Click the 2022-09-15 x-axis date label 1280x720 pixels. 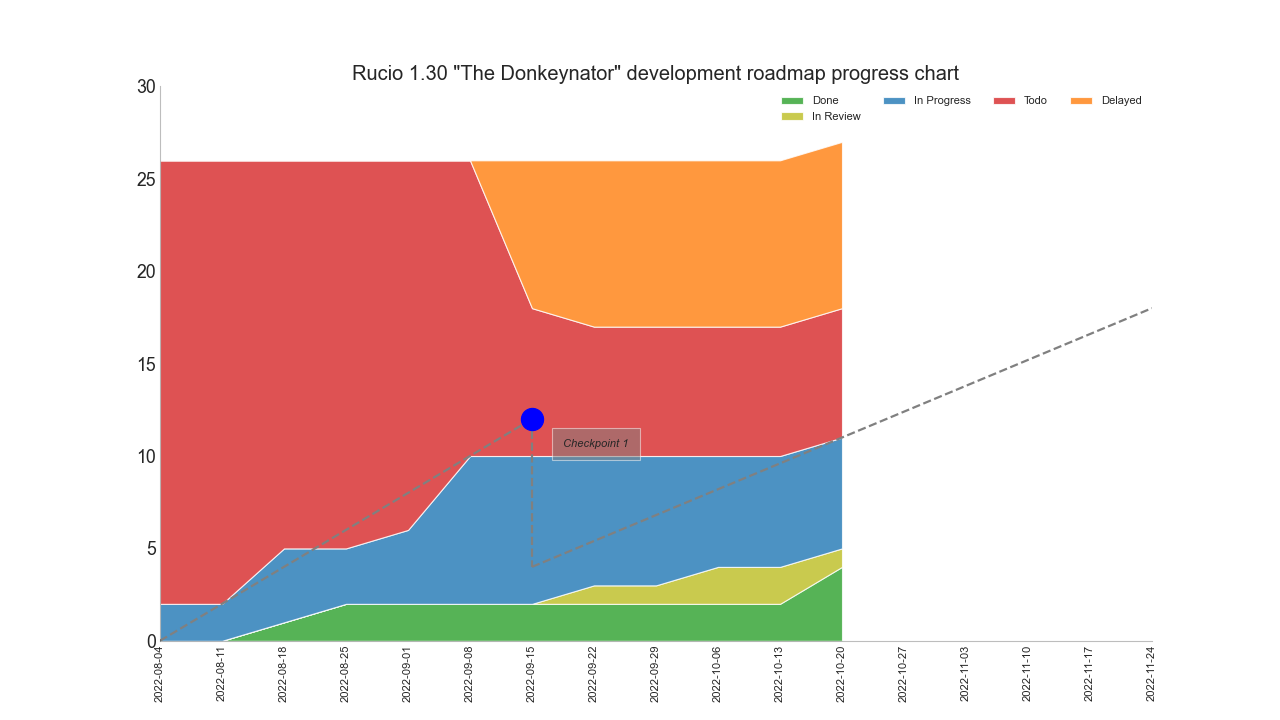531,674
